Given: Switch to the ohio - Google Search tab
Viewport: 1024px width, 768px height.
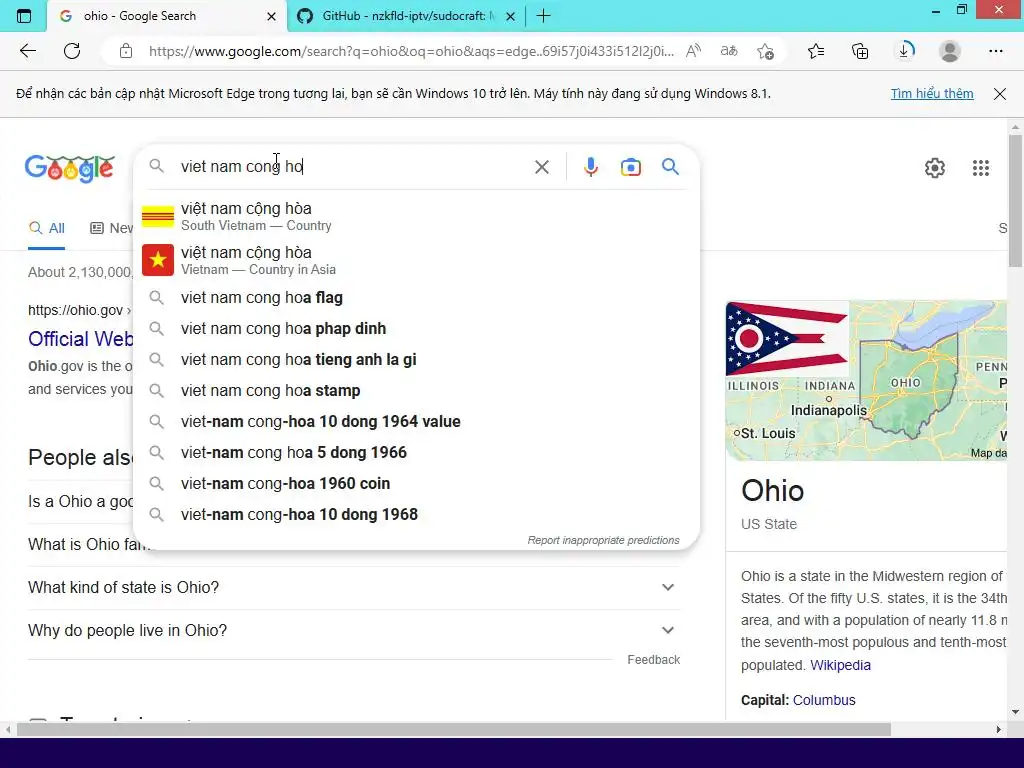Looking at the screenshot, I should pos(167,16).
